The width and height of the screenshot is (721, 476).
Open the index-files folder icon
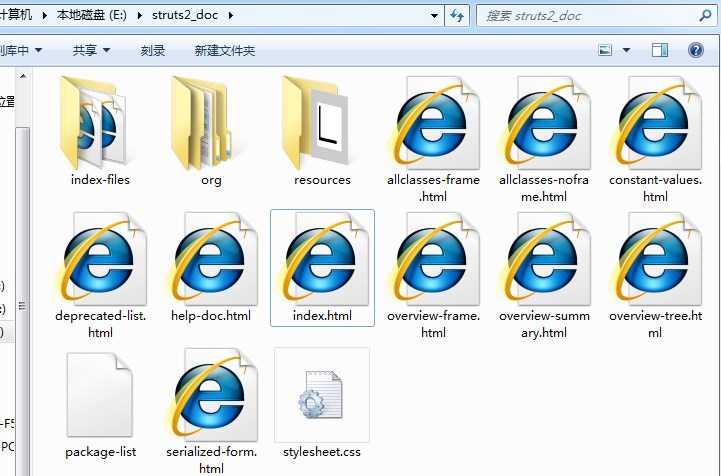[97, 122]
